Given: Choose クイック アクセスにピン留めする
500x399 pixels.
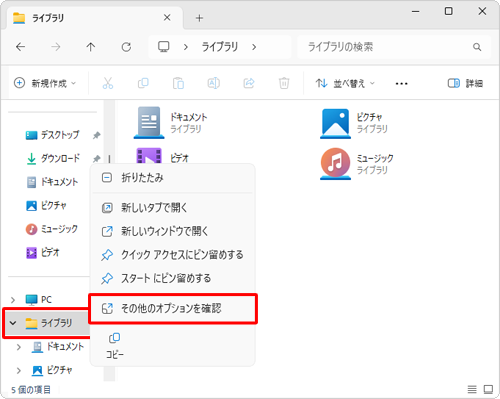Looking at the screenshot, I should 173,255.
